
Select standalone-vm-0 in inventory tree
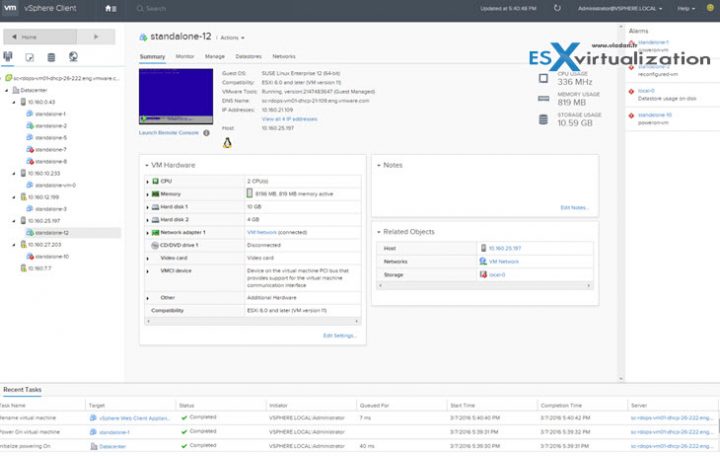tap(55, 185)
